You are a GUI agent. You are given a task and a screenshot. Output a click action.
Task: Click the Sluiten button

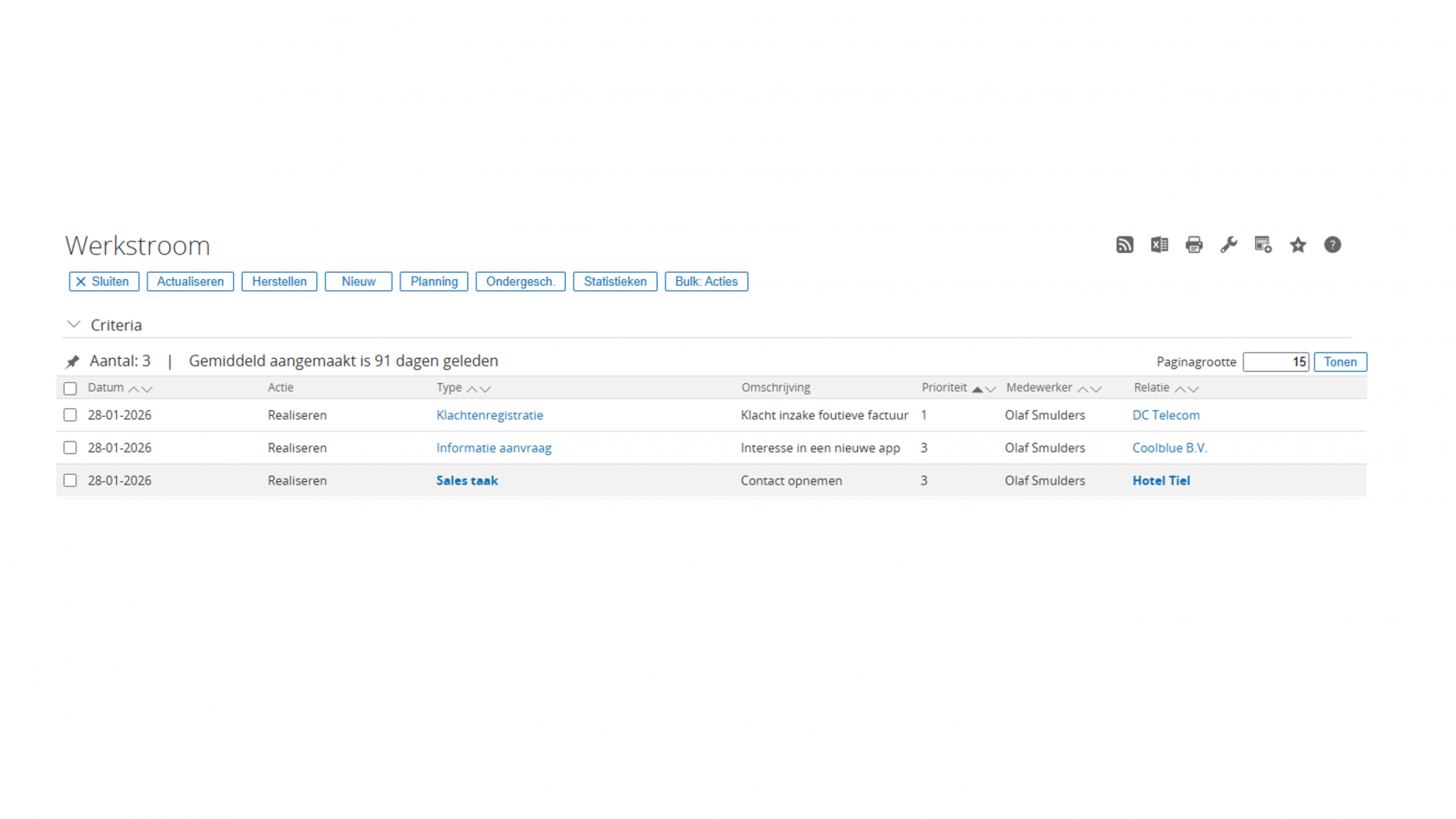coord(104,282)
